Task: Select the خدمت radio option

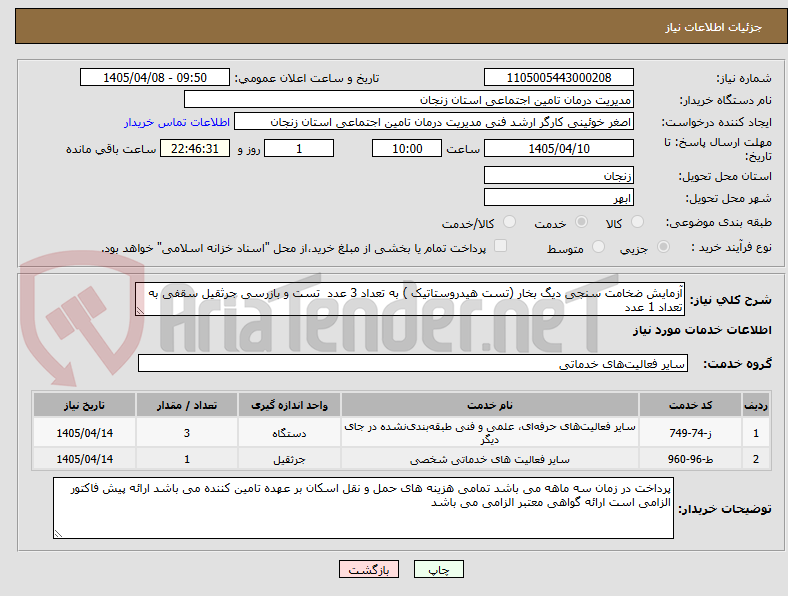Action: tap(581, 222)
